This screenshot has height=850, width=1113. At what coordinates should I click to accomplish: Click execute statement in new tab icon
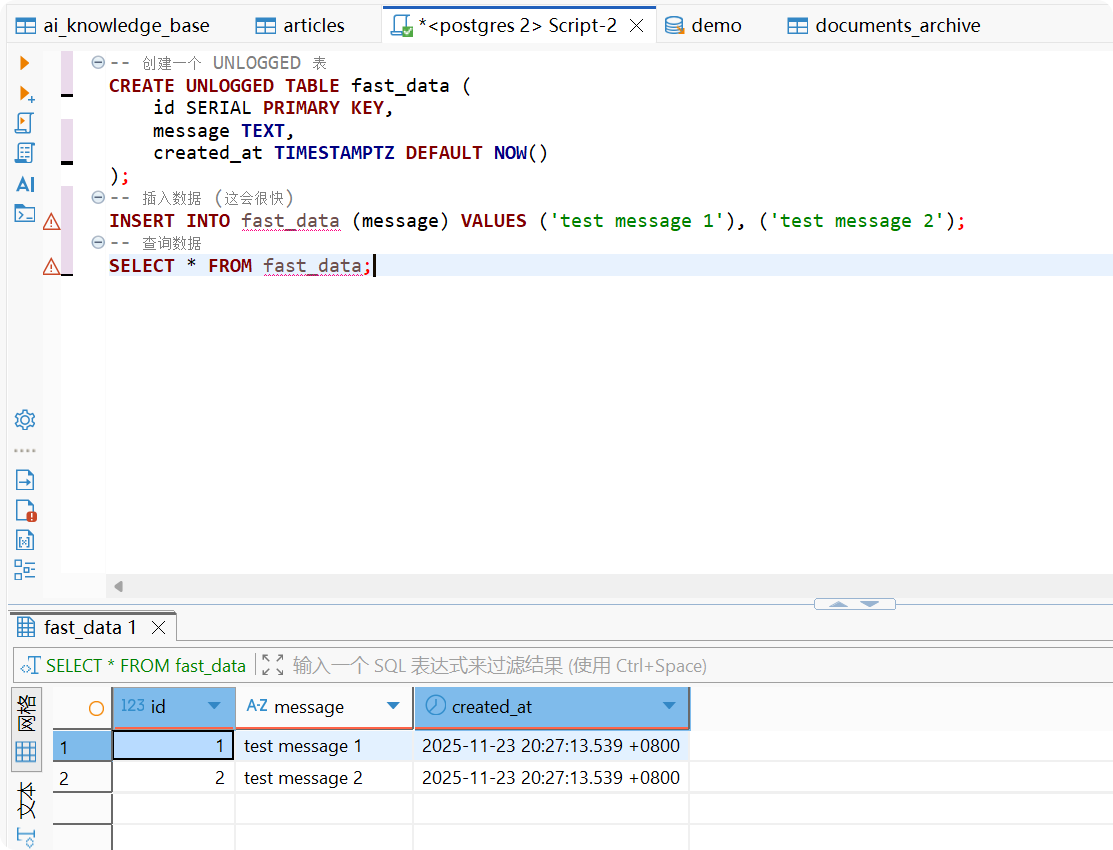[x=26, y=93]
